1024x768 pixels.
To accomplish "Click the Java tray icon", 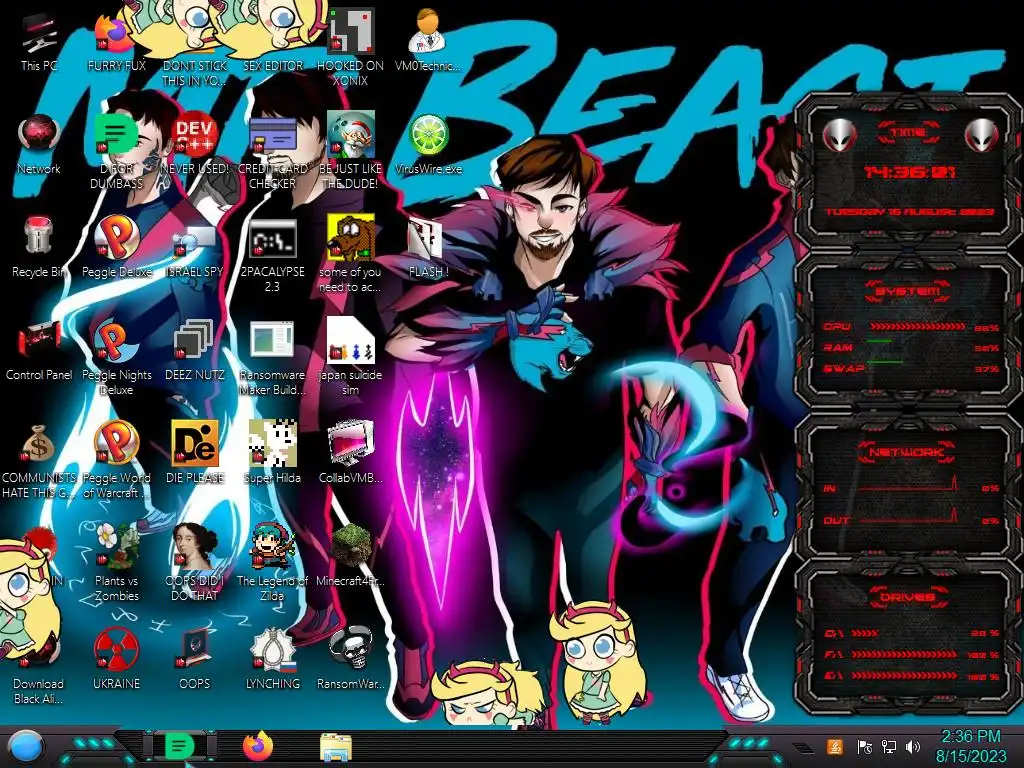I will [834, 746].
